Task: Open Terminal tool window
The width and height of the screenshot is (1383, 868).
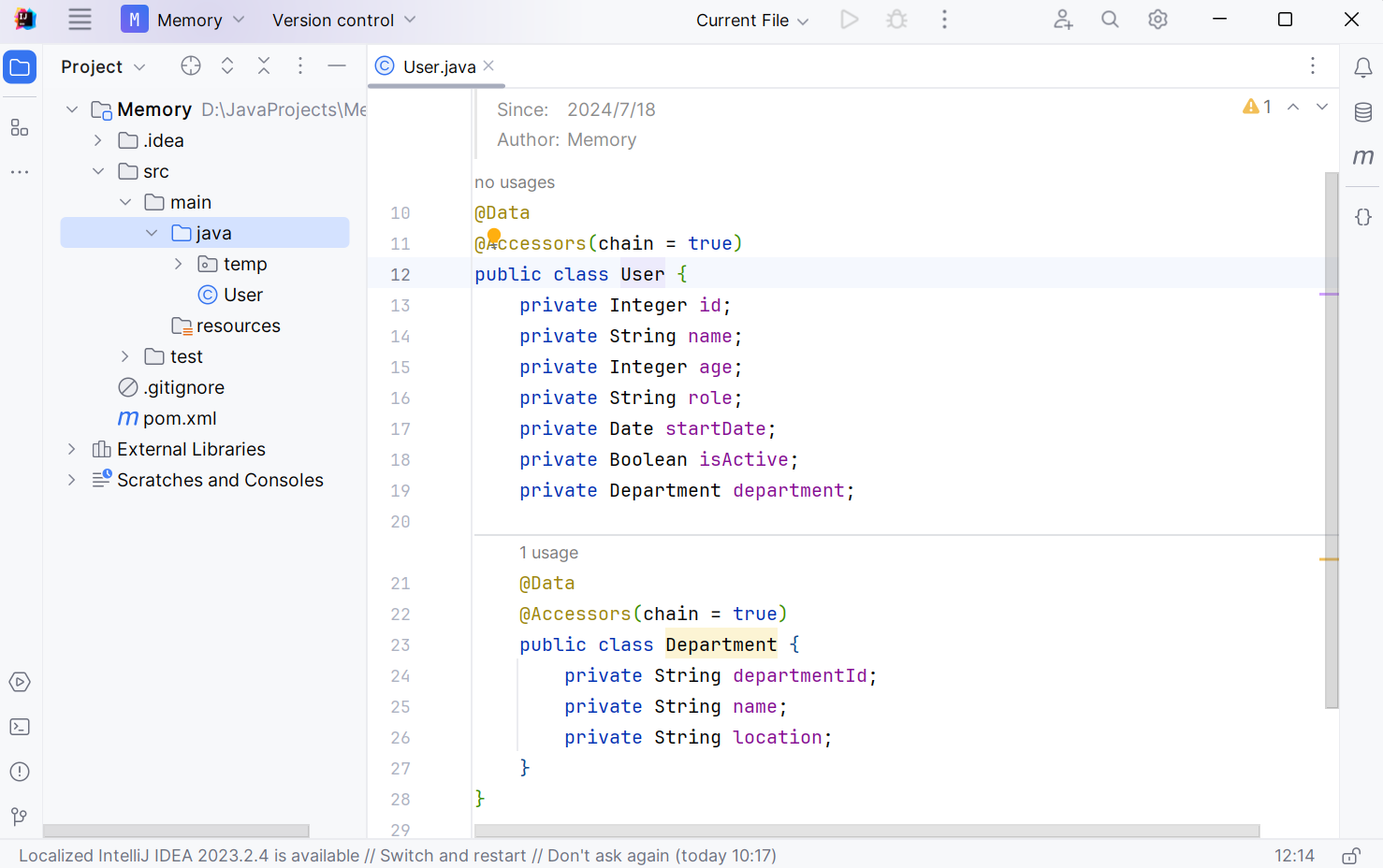Action: coord(20,727)
